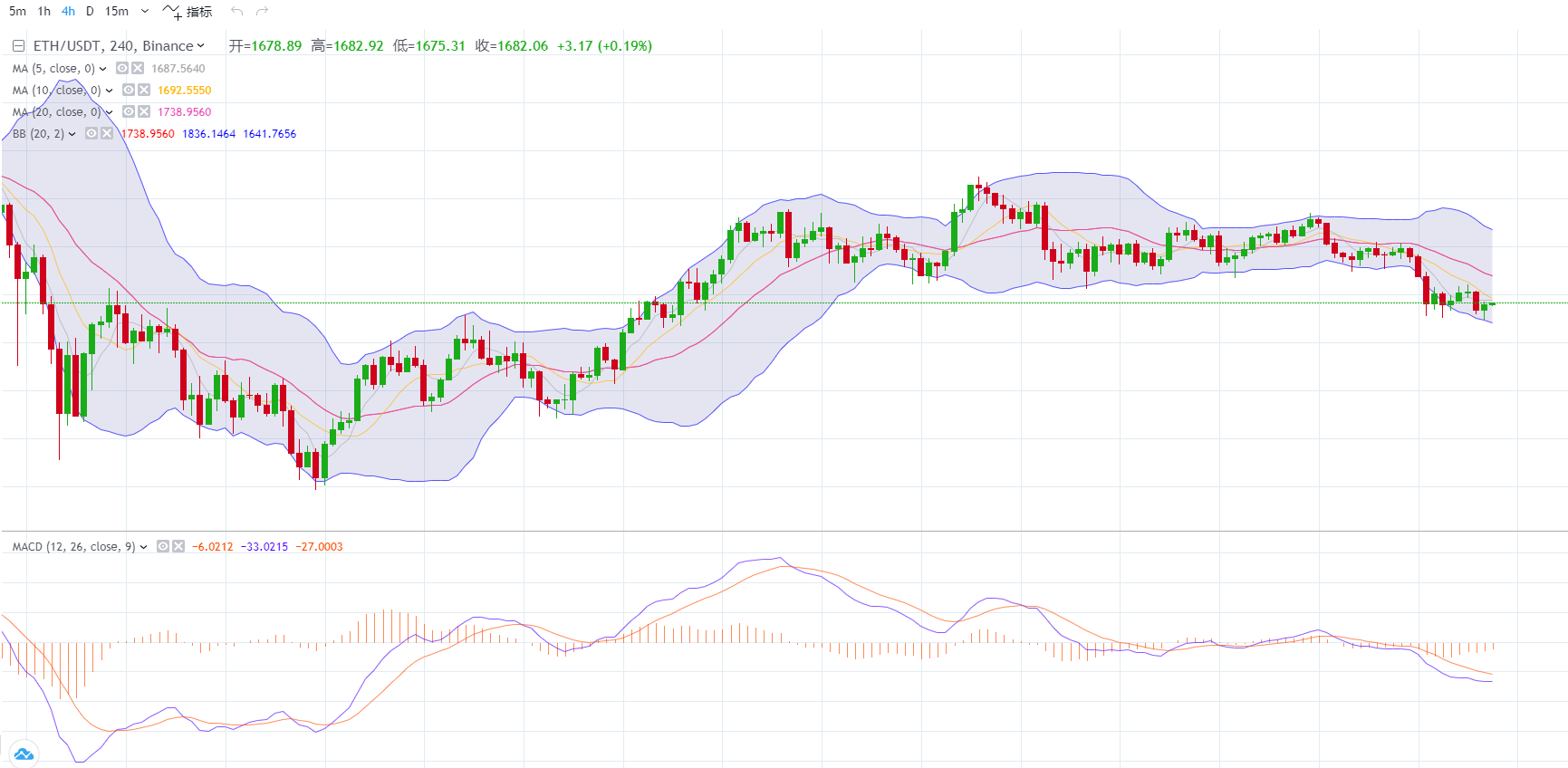The image size is (1568, 768).
Task: Expand MA (10, close, 0) options
Action: pyautogui.click(x=109, y=91)
